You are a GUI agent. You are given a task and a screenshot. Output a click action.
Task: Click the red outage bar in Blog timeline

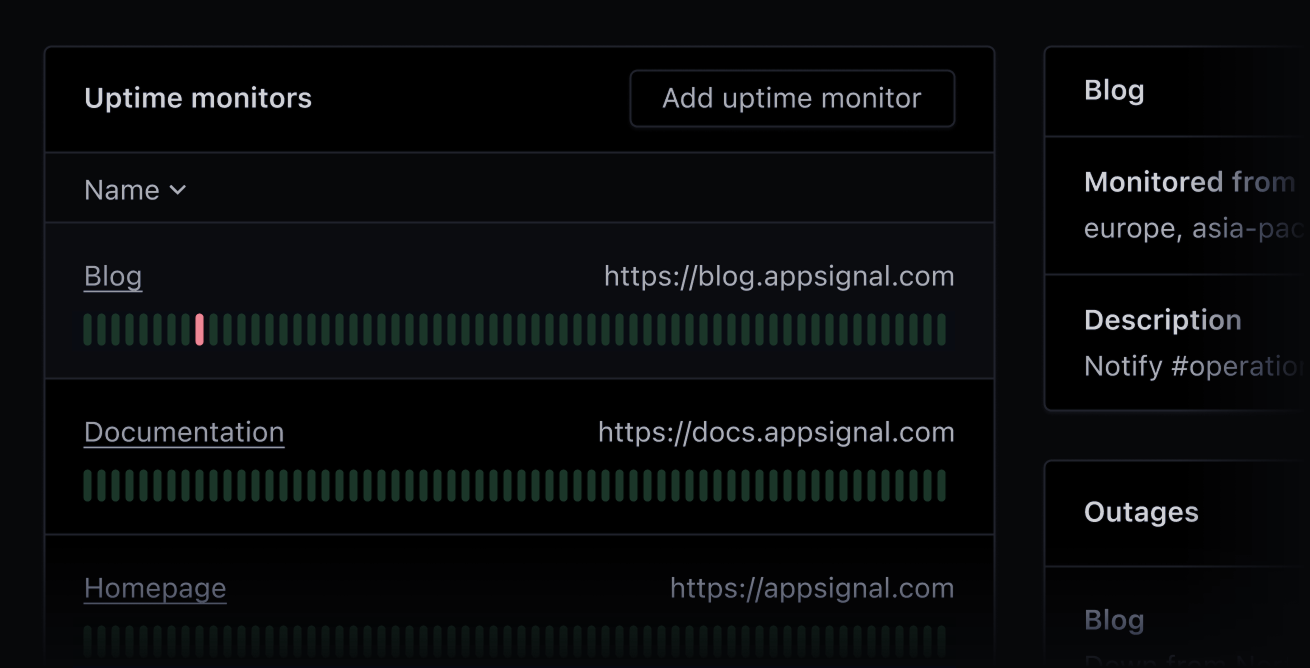200,329
